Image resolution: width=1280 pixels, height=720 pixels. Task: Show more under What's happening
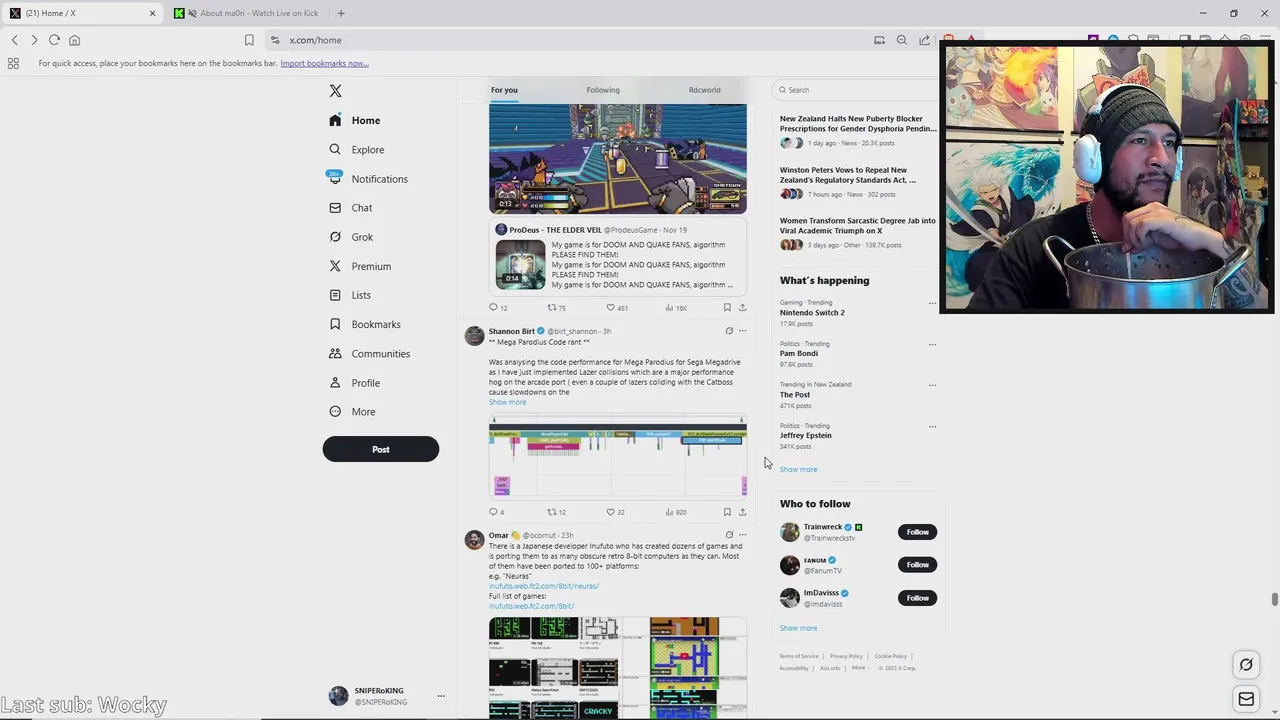pyautogui.click(x=798, y=469)
